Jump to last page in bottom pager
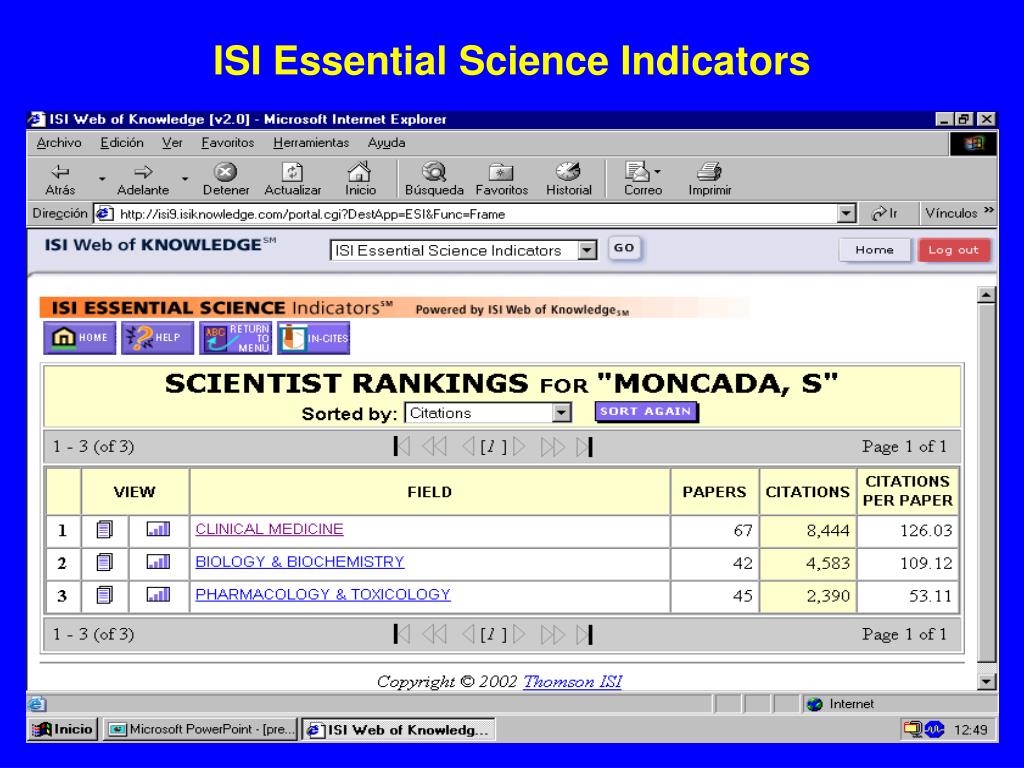 (x=584, y=634)
